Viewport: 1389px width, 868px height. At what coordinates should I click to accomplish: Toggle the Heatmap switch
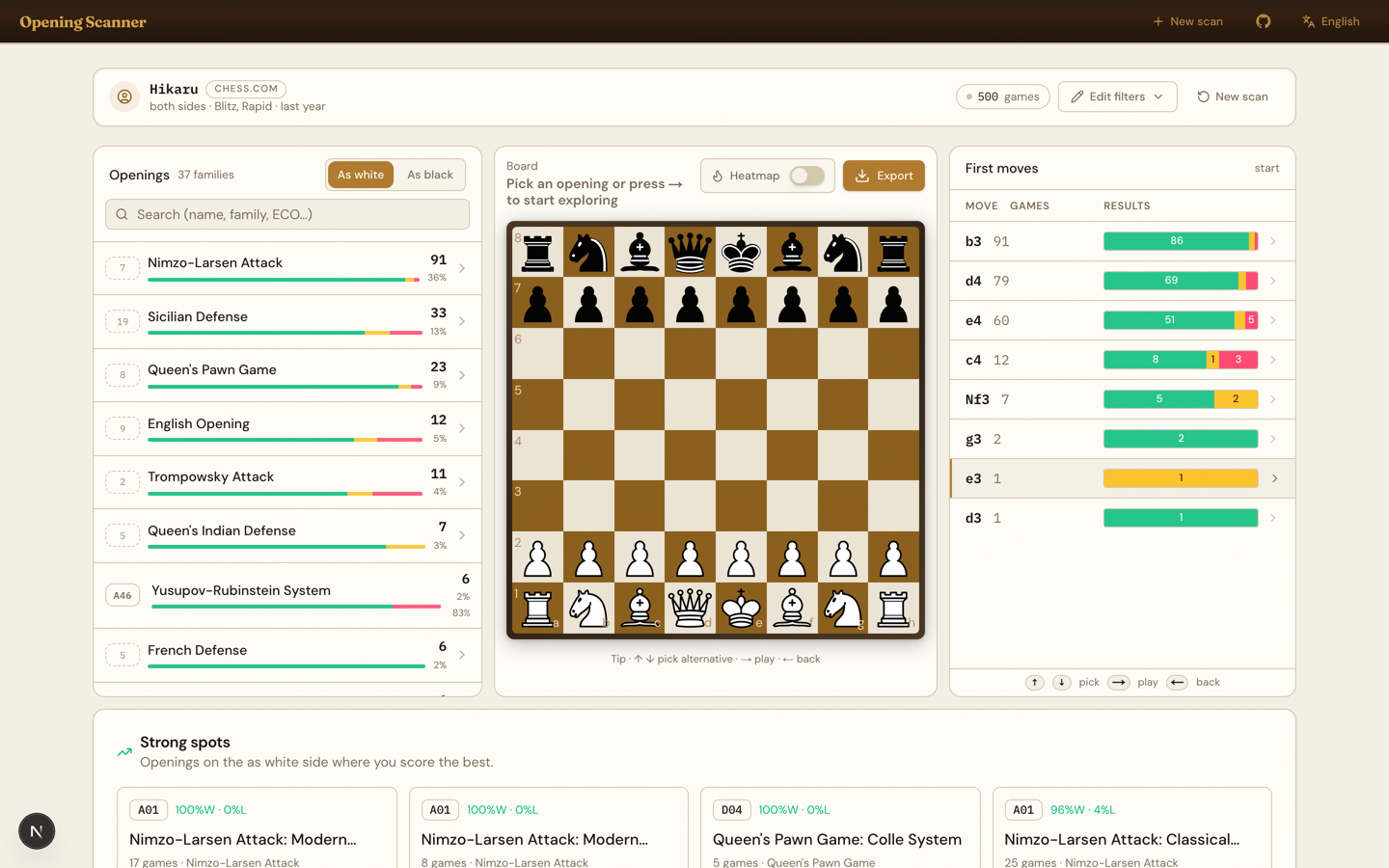tap(807, 176)
